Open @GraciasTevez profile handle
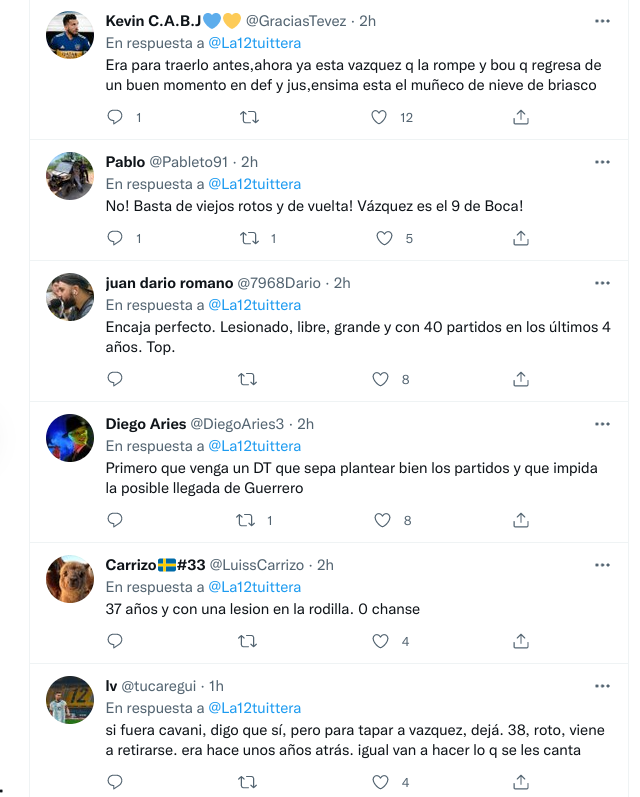 [x=296, y=20]
